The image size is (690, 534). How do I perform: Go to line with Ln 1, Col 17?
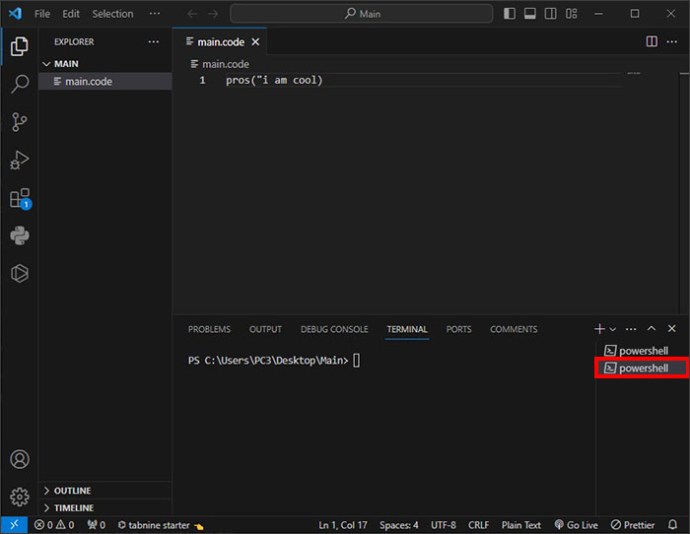point(343,525)
